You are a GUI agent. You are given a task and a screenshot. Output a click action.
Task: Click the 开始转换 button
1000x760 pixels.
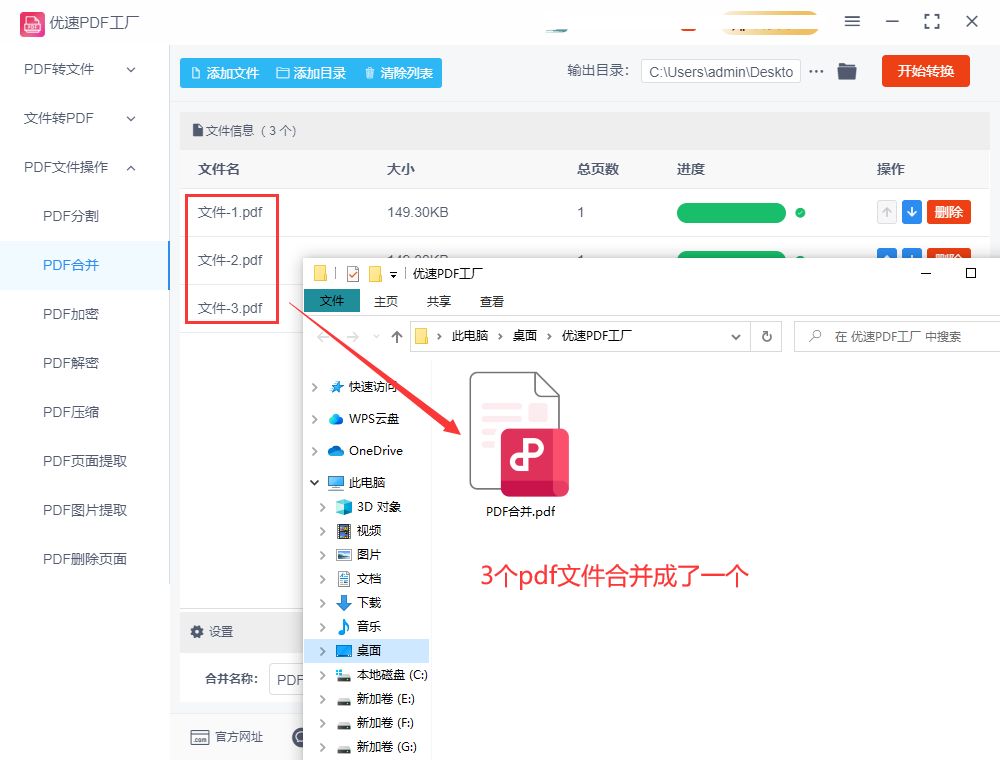925,71
